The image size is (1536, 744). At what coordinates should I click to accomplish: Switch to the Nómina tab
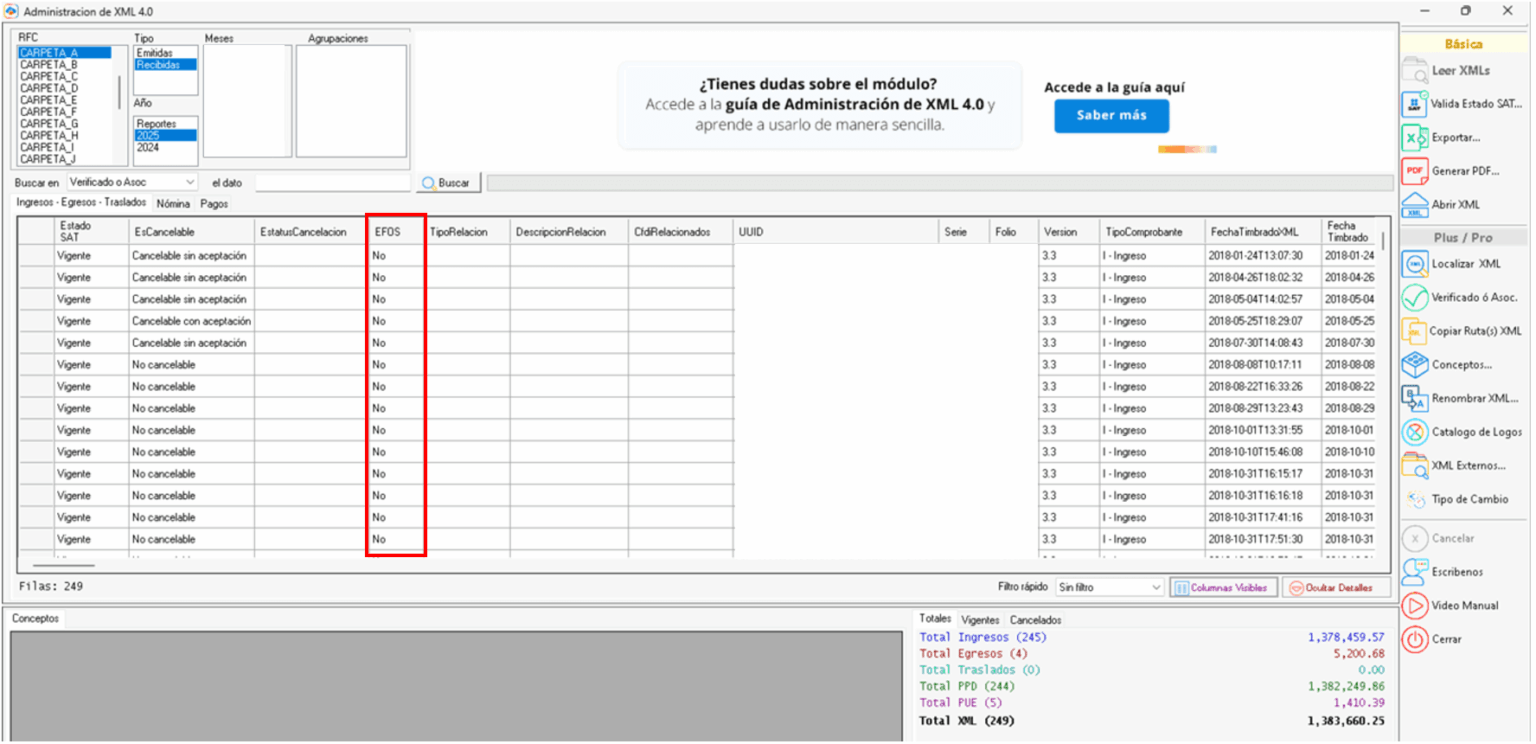[173, 203]
